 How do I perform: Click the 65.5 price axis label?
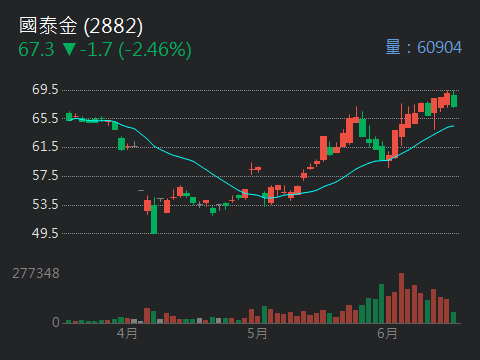[x=45, y=118]
